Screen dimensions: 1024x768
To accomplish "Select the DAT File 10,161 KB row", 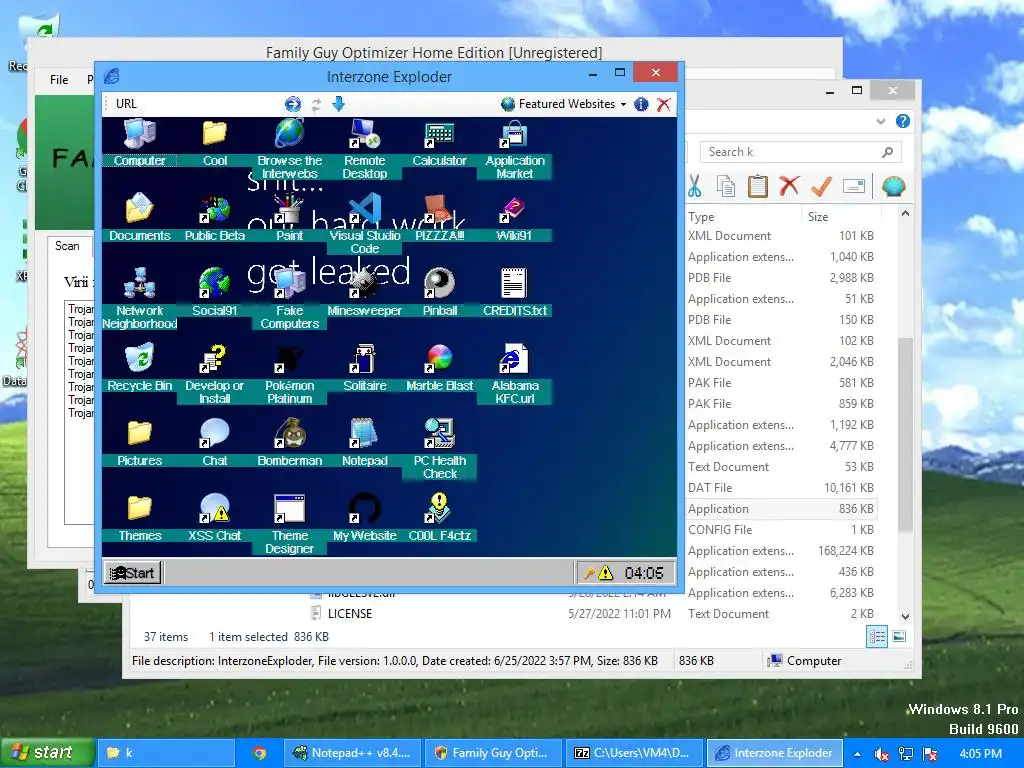I will tap(780, 488).
